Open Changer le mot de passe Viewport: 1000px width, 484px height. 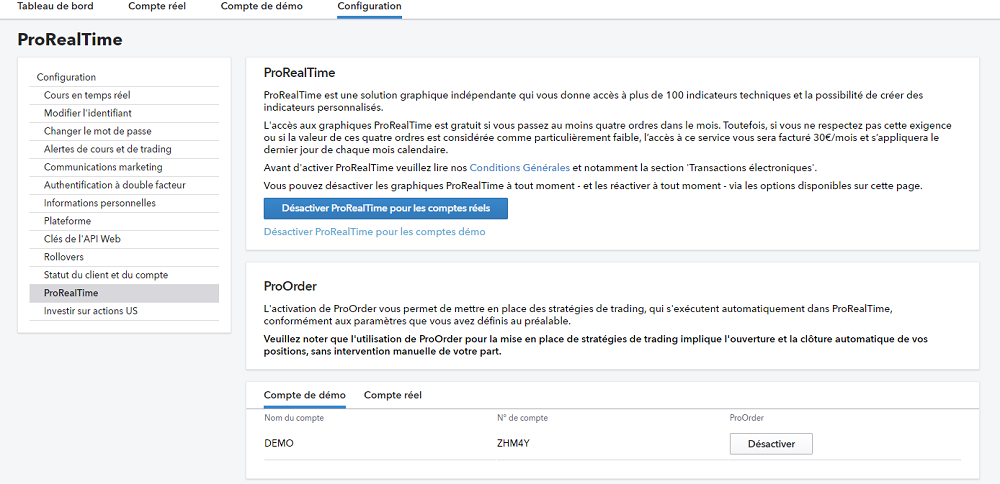pos(98,131)
